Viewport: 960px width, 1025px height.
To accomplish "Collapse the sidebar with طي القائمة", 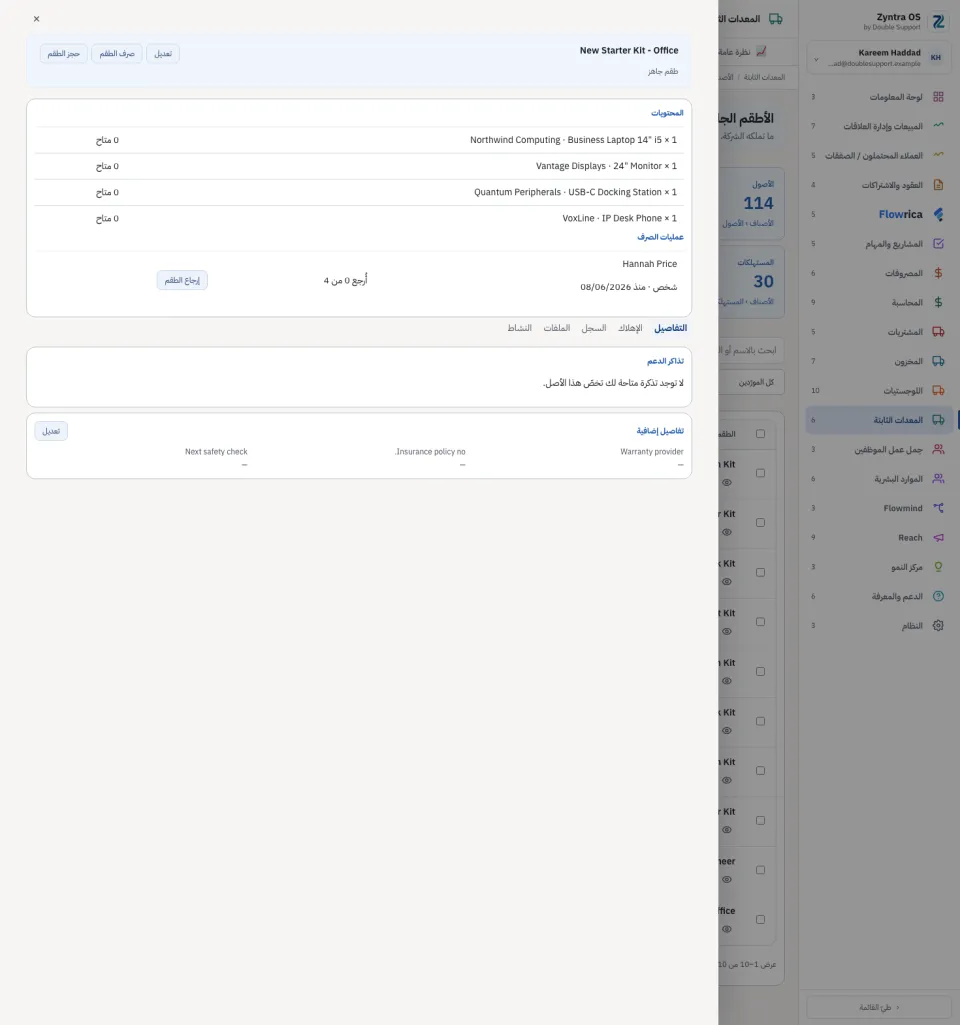I will pyautogui.click(x=879, y=1007).
